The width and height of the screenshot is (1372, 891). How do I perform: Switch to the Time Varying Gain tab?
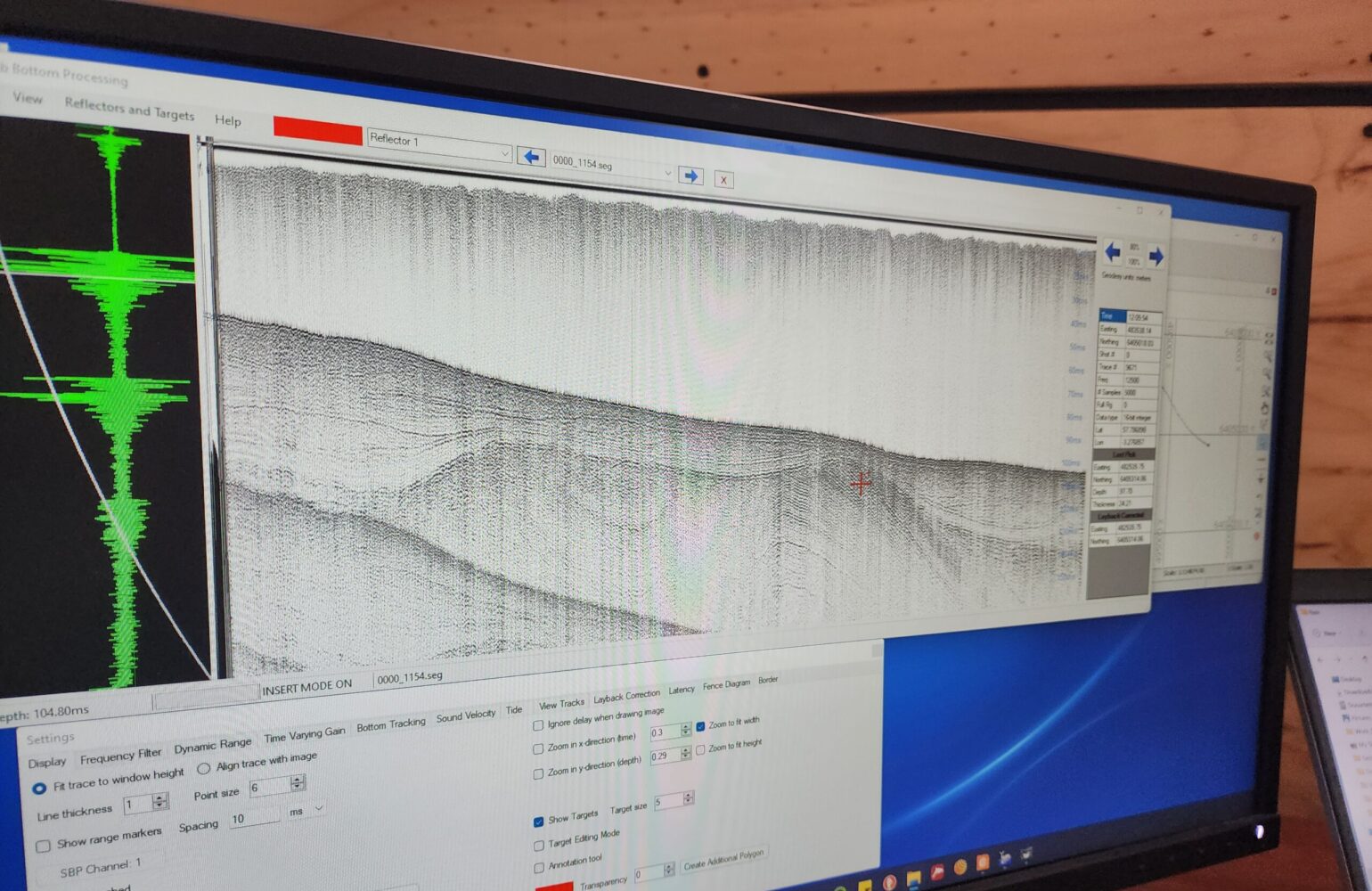[x=305, y=734]
